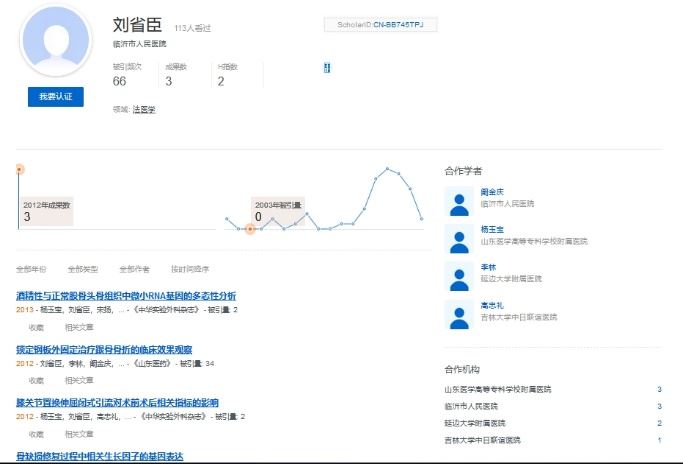This screenshot has width=683, height=464.
Task: Select the 2012年成果数 marker on chart
Action: point(19,169)
